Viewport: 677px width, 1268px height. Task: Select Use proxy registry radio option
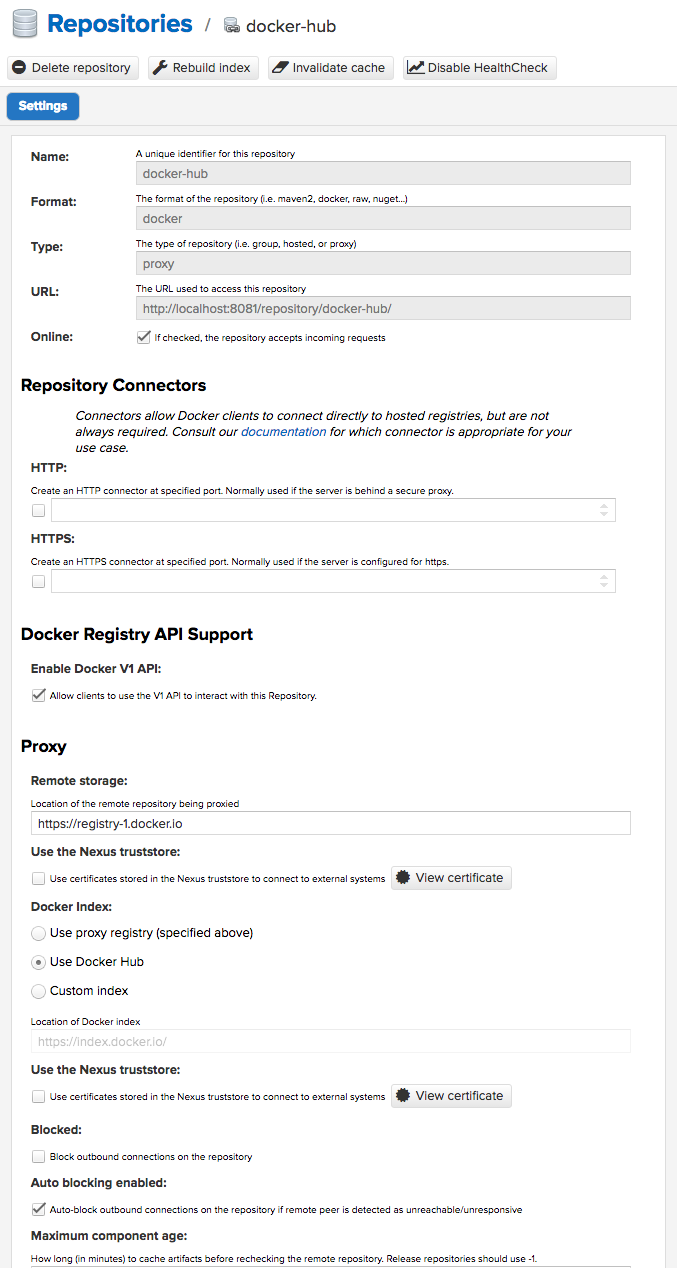(x=39, y=933)
